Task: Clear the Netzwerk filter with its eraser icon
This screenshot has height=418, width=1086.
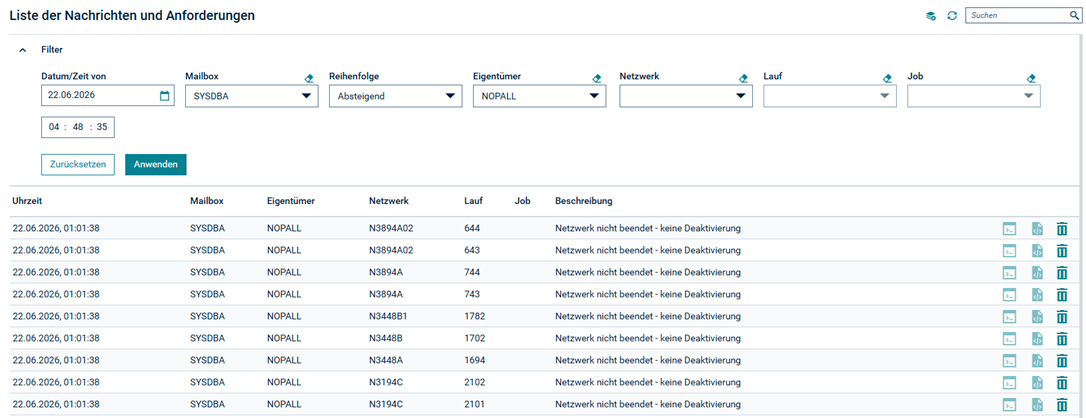Action: coord(743,78)
